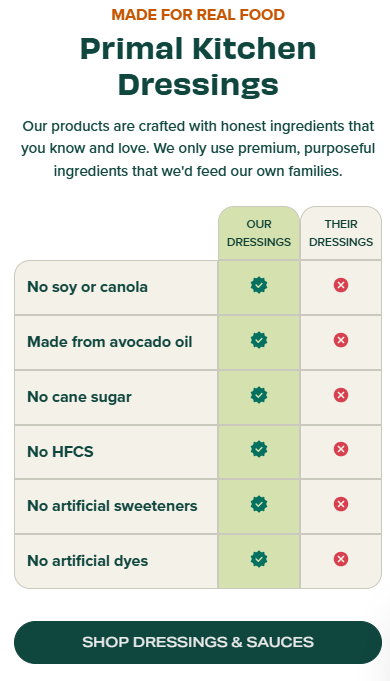Select the Their Dressings column header
The image size is (390, 681).
tap(341, 233)
